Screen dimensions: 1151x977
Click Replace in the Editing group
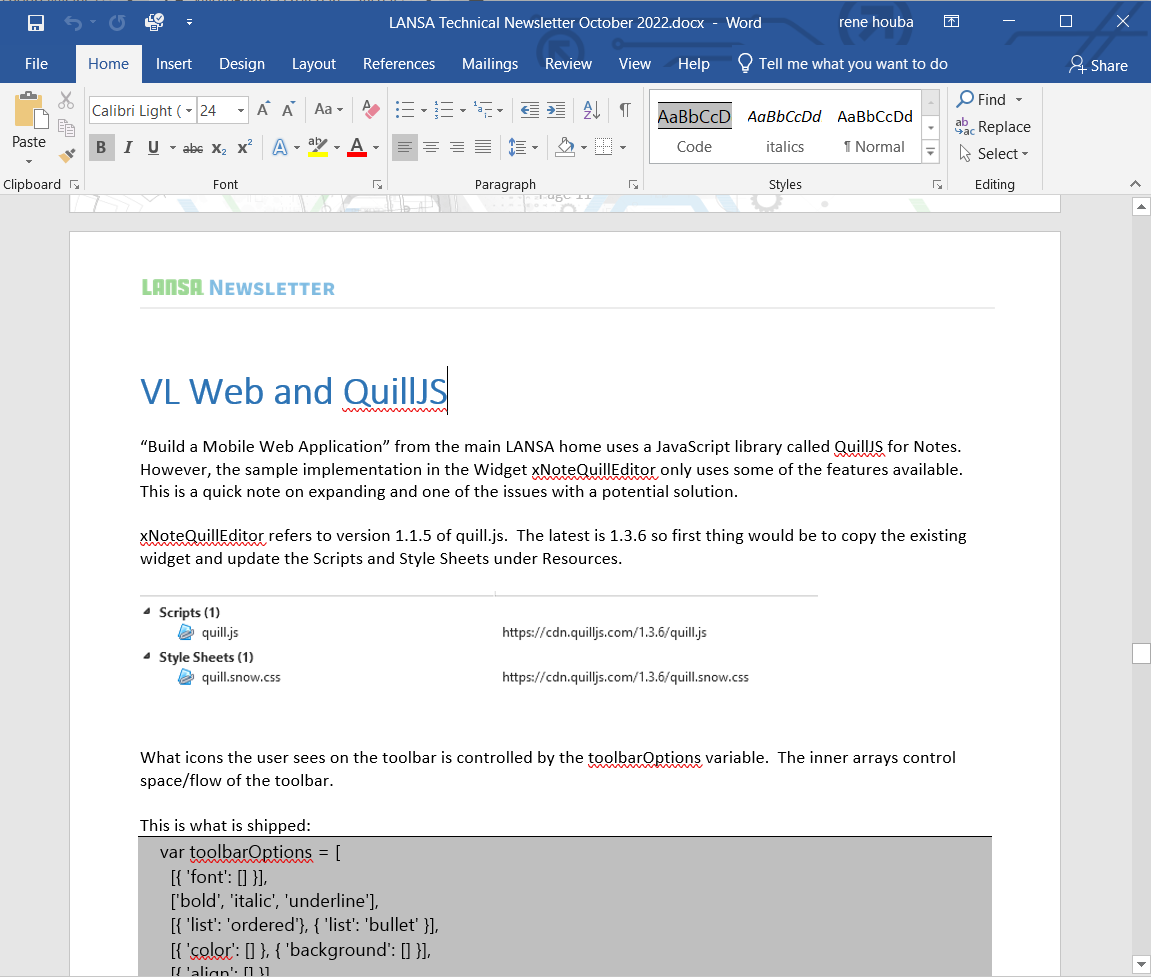pyautogui.click(x=992, y=127)
